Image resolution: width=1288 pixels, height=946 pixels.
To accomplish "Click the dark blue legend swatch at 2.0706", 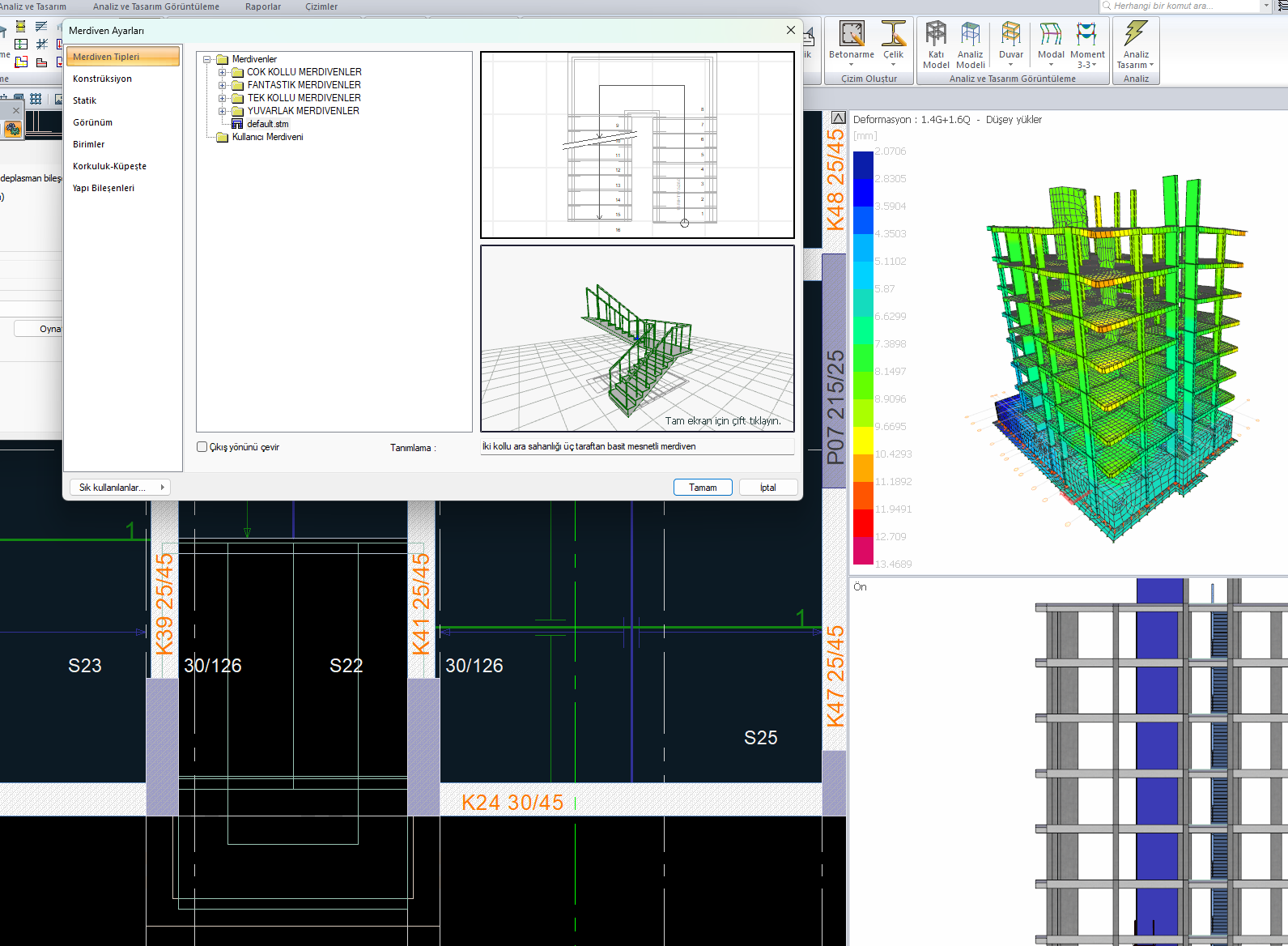I will [863, 164].
